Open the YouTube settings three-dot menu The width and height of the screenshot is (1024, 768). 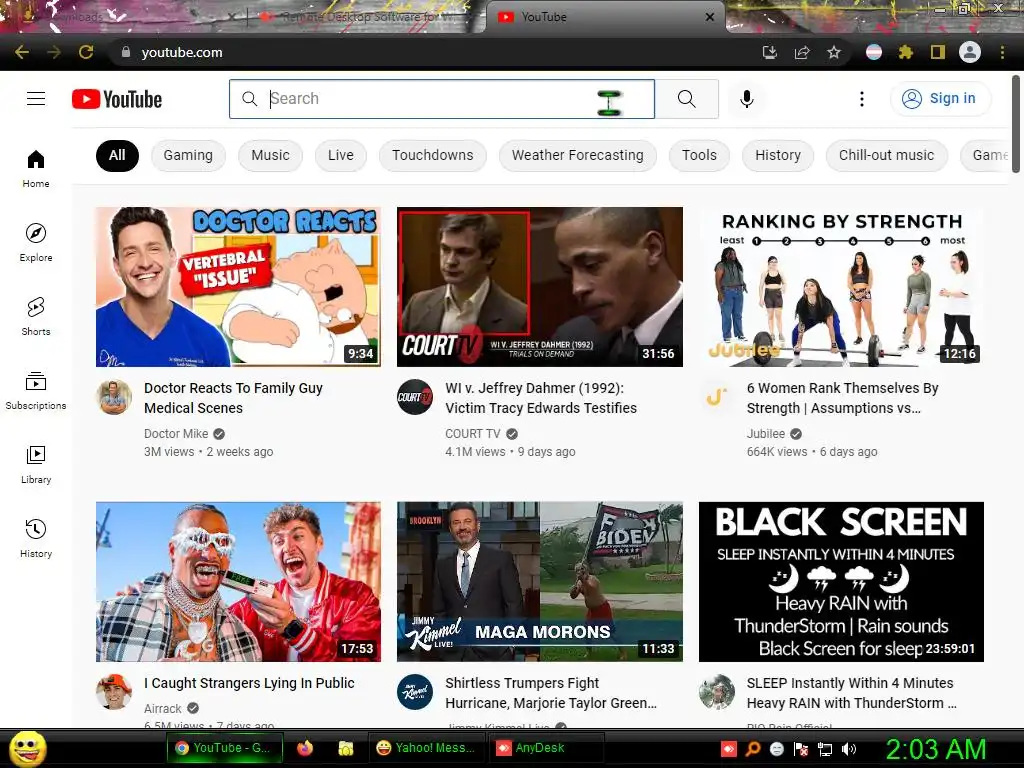point(861,99)
